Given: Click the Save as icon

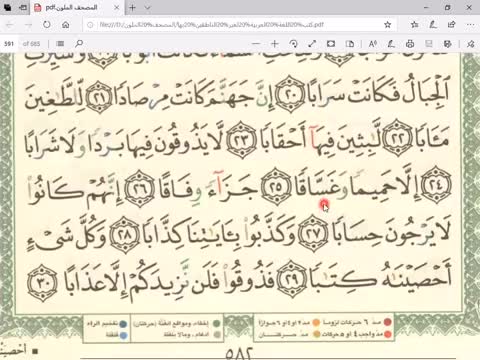Looking at the screenshot, I should pyautogui.click(x=448, y=44).
